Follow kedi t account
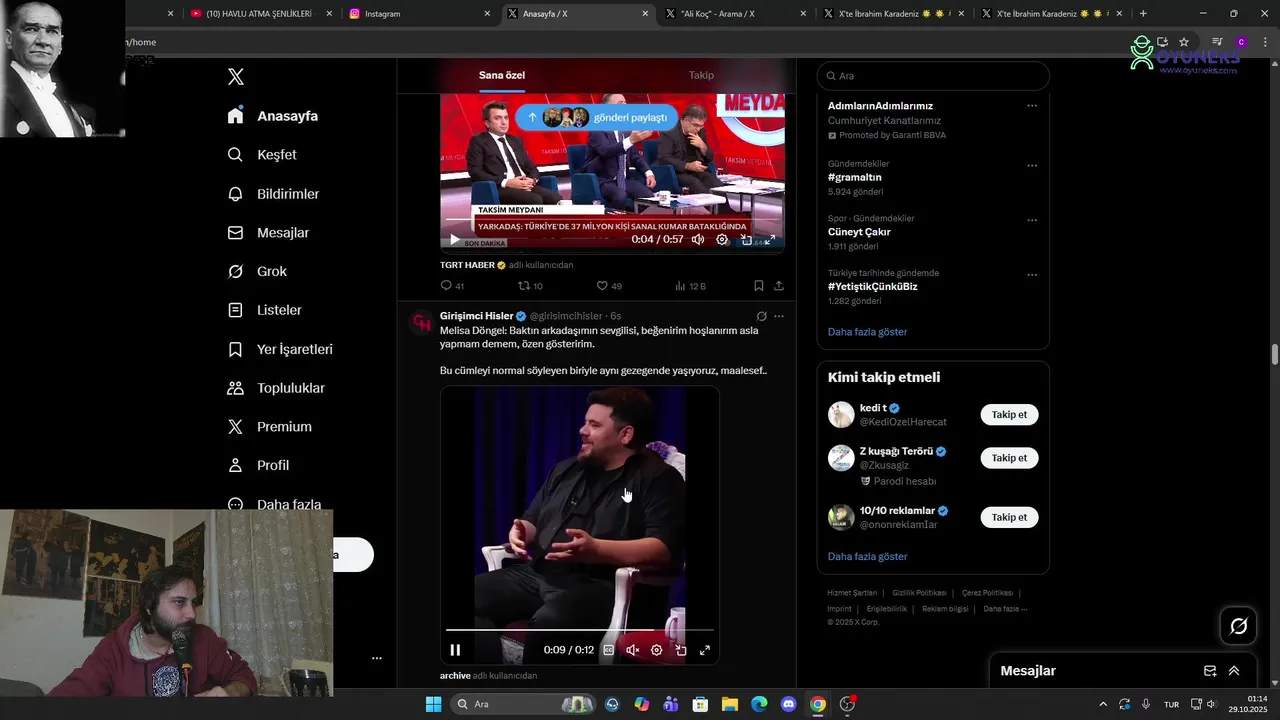Screen dimensions: 1280x720 pos(1009,414)
